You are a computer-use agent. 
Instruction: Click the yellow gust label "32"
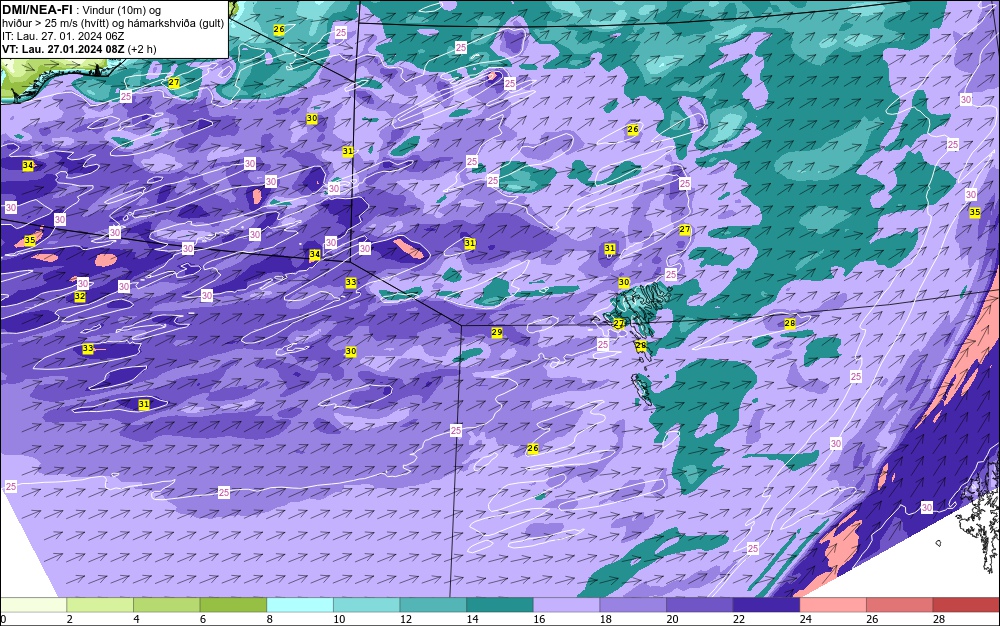coord(80,296)
